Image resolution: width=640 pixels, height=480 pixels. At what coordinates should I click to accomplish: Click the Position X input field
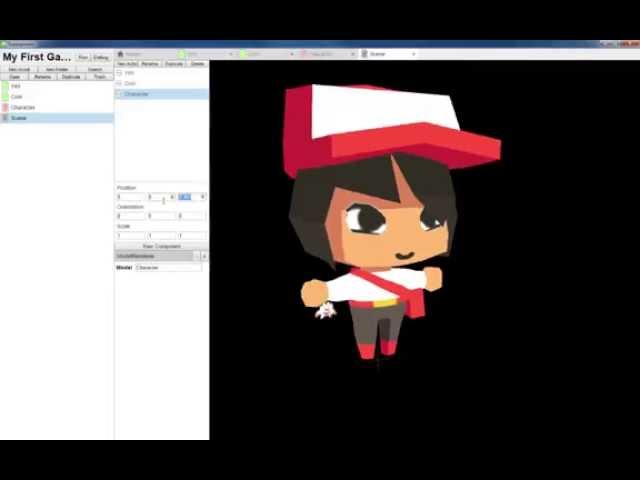131,197
